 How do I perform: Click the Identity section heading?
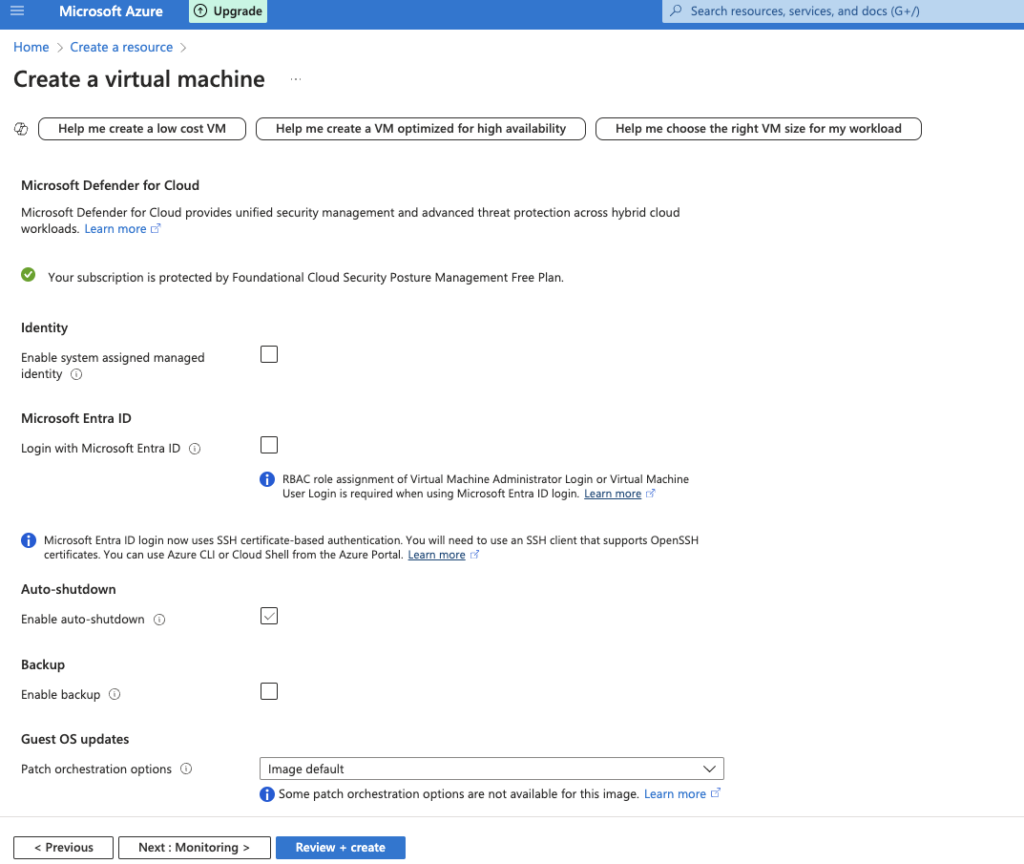[44, 328]
